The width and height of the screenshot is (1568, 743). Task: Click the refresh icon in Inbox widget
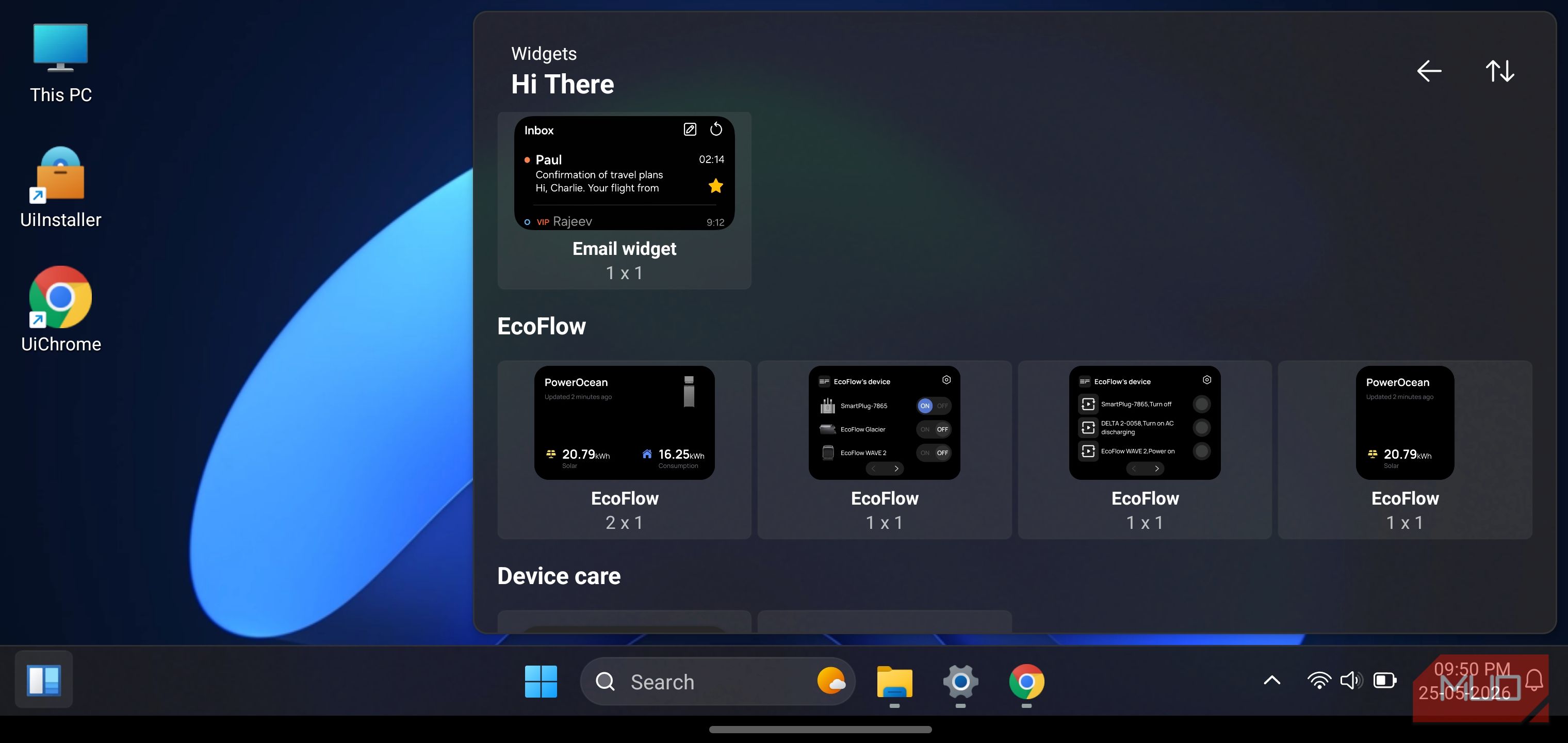[716, 129]
